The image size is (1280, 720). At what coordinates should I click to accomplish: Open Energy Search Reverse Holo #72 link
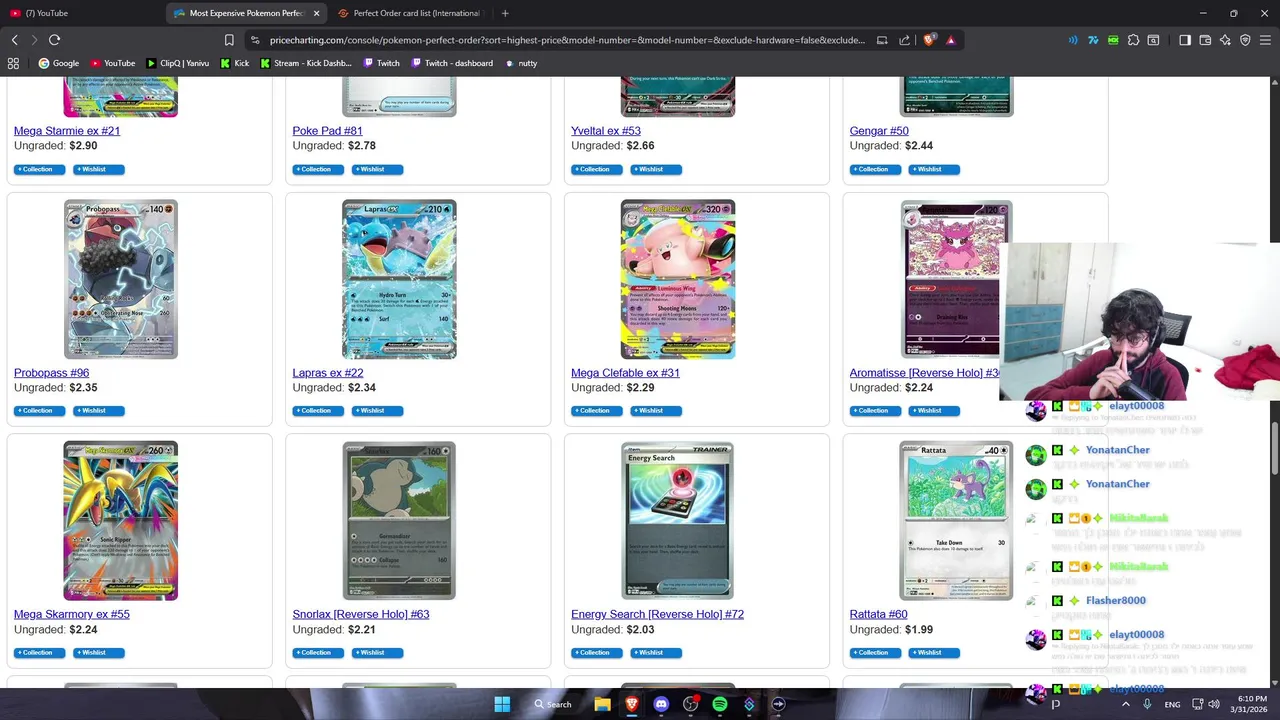click(657, 614)
